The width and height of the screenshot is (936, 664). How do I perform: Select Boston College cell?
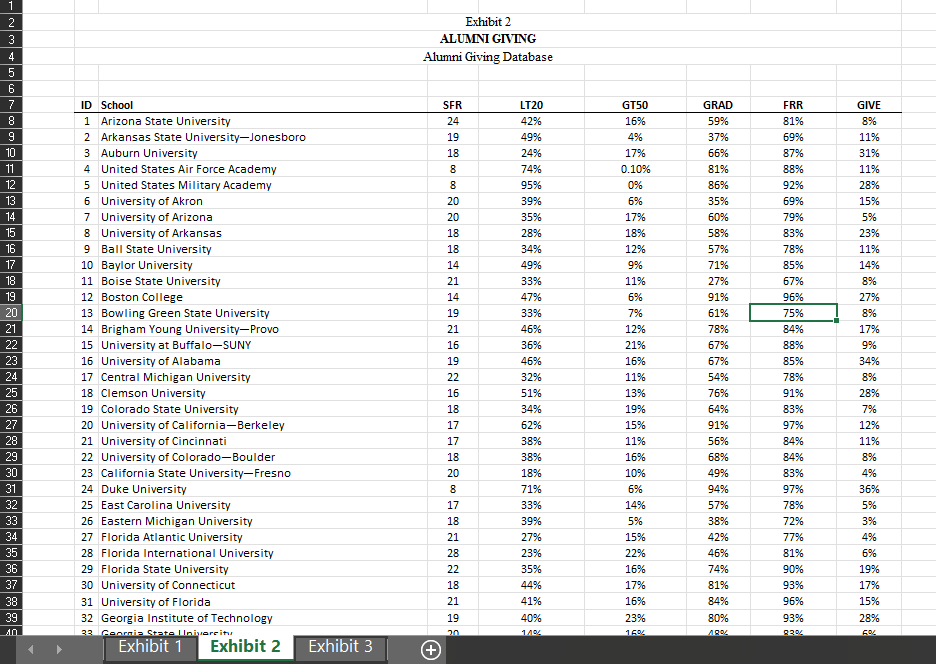(263, 297)
